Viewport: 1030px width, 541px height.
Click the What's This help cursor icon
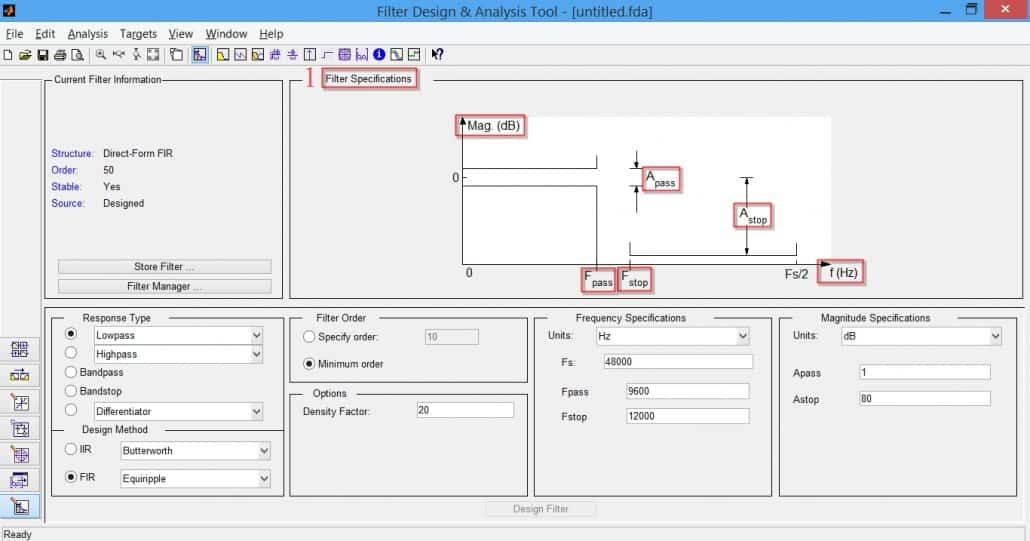coord(437,55)
